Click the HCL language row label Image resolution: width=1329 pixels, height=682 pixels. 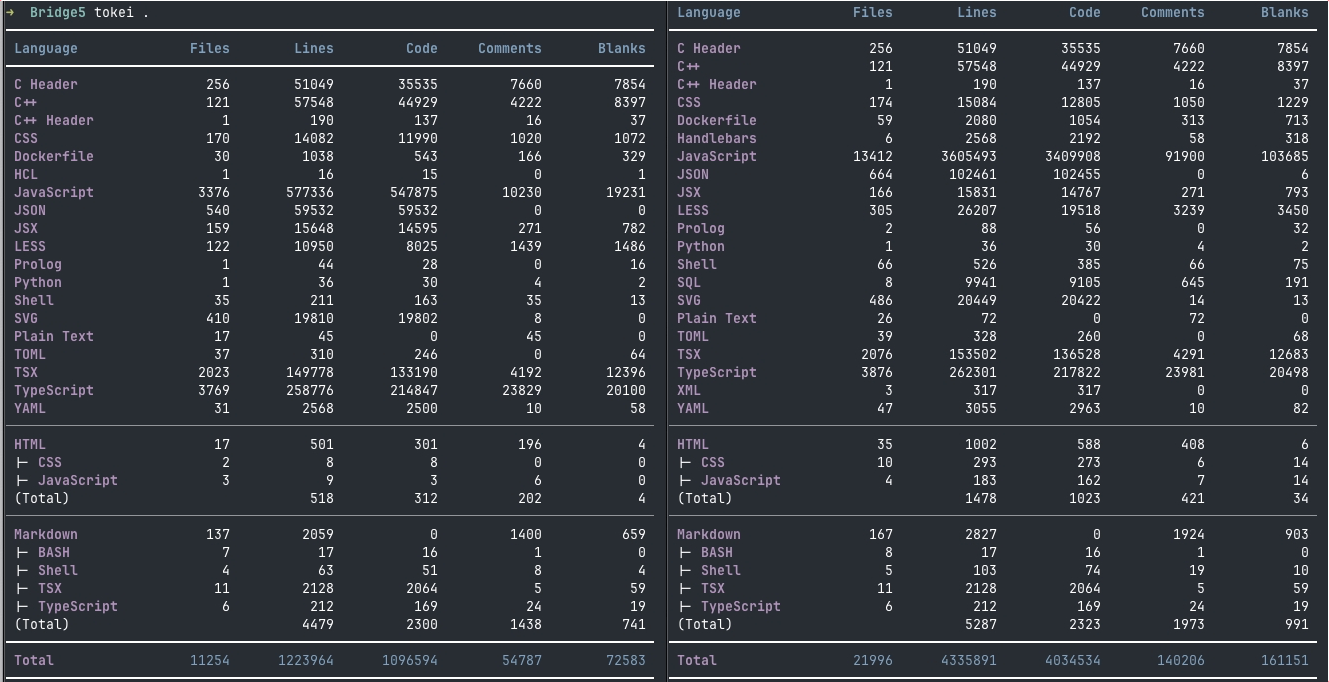26,174
